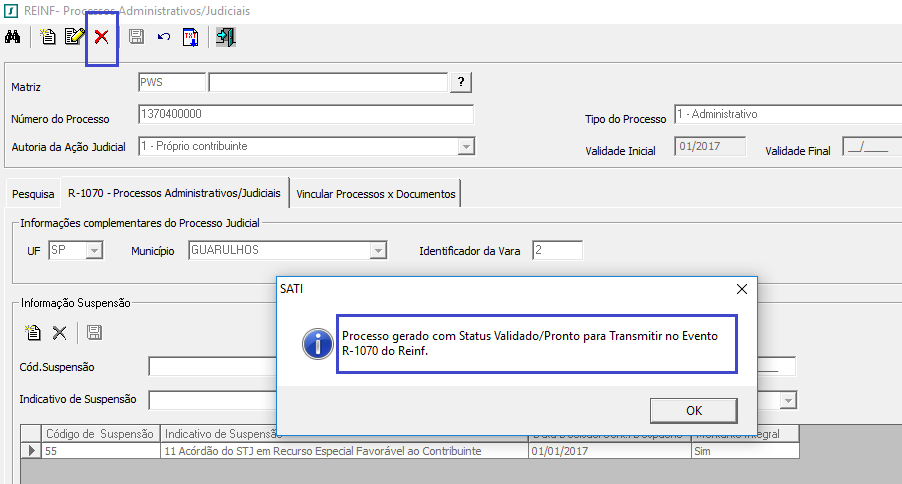Save suspension info diskette icon

click(94, 332)
